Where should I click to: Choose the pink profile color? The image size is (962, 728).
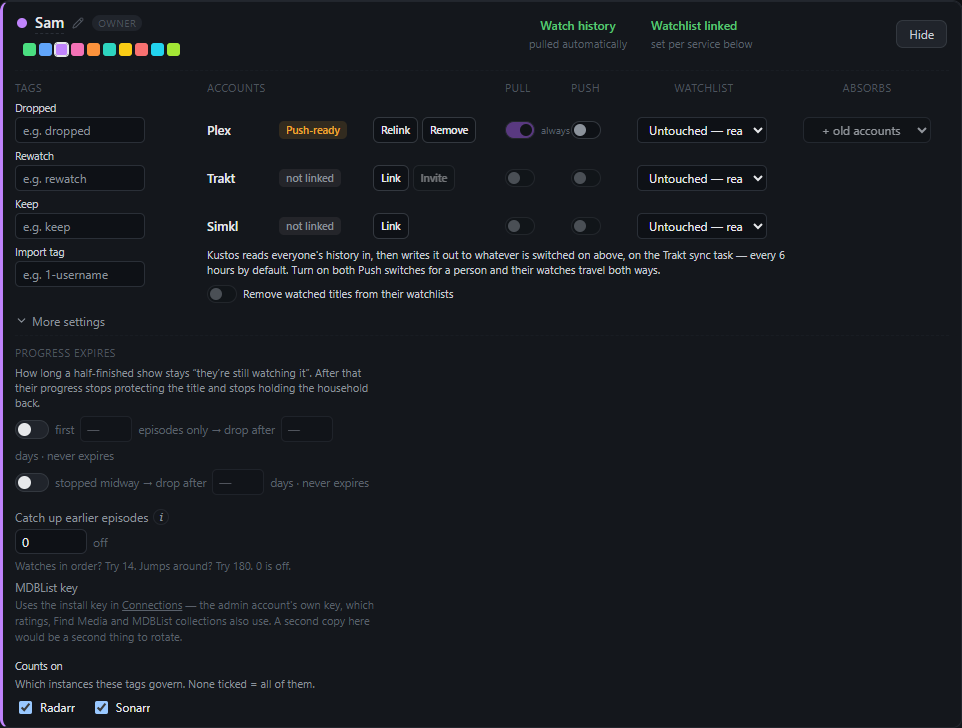tap(77, 50)
